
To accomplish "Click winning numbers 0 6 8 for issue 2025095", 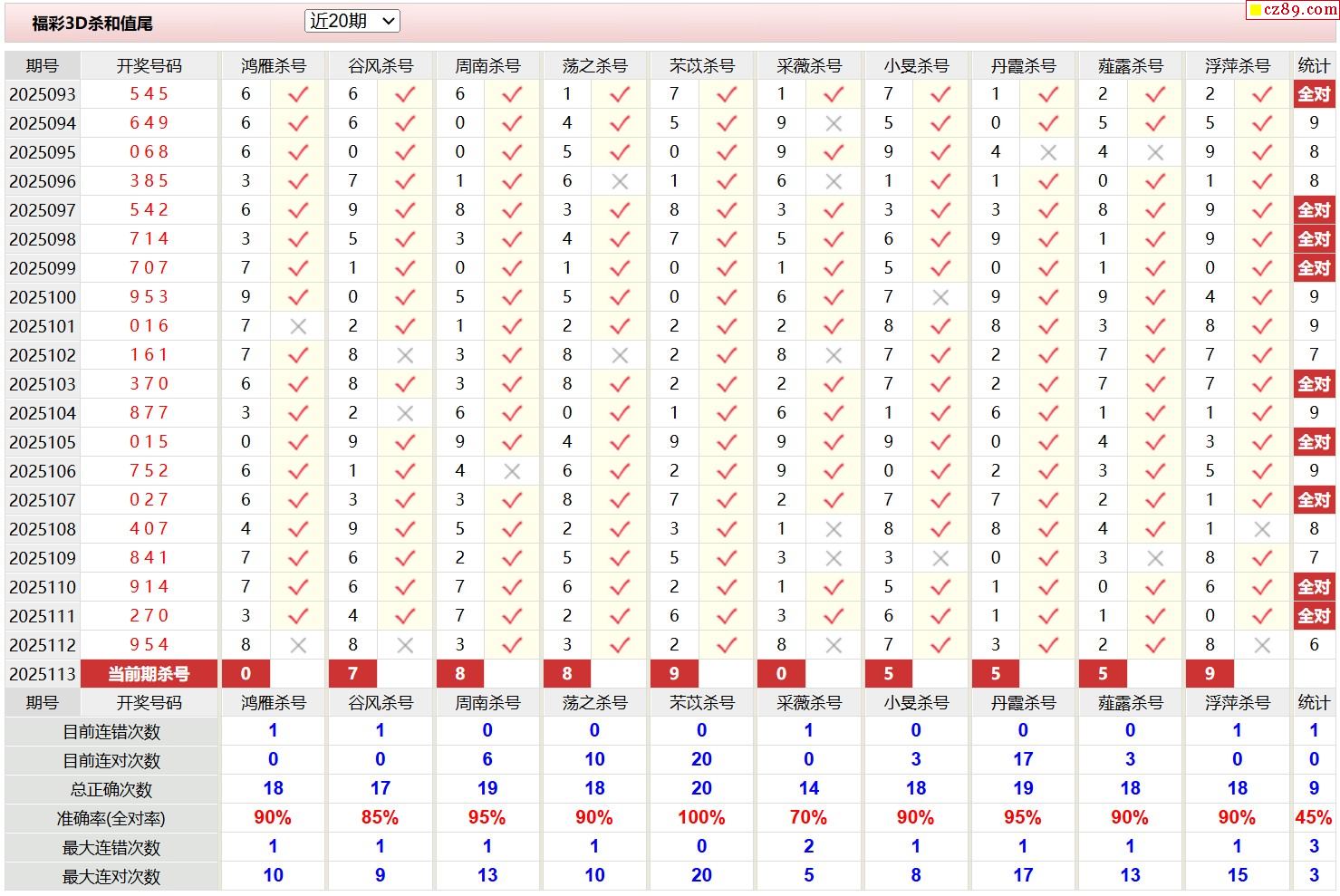I will click(149, 152).
